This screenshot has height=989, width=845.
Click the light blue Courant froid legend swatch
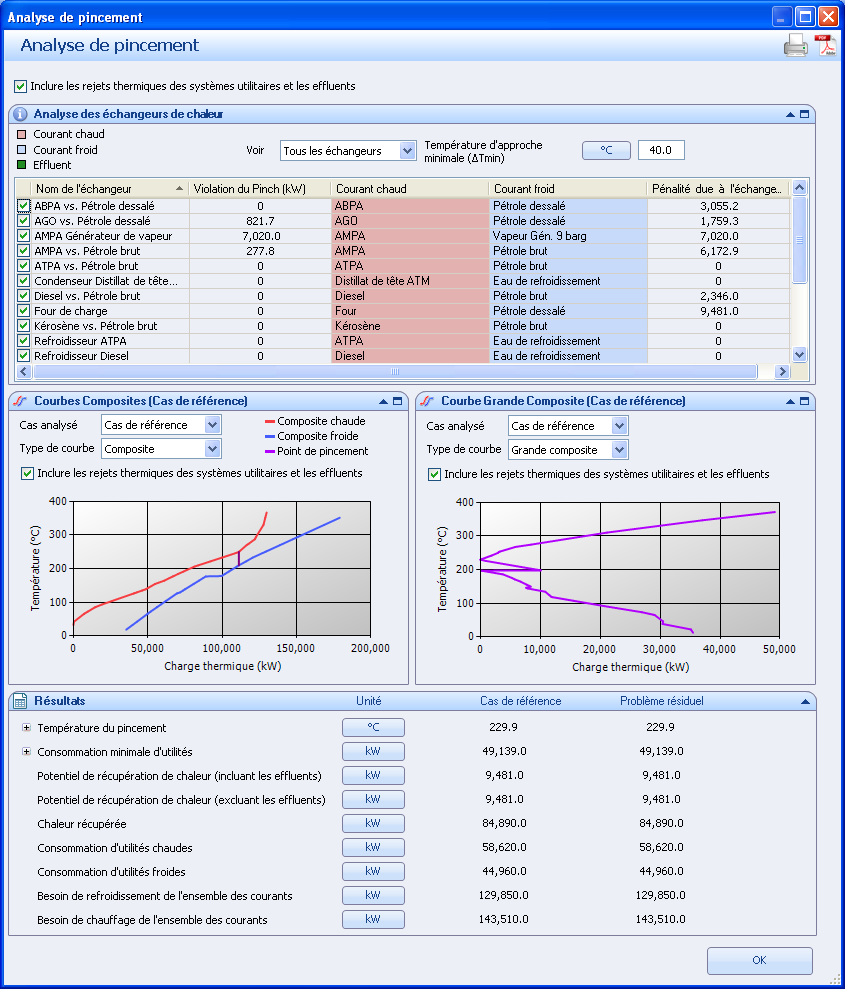click(x=21, y=149)
